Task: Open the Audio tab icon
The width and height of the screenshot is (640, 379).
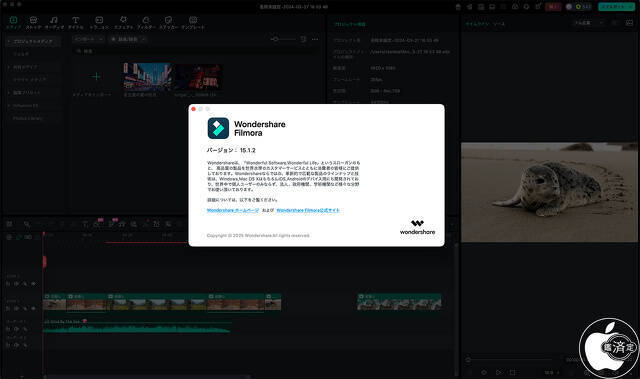Action: [x=54, y=22]
